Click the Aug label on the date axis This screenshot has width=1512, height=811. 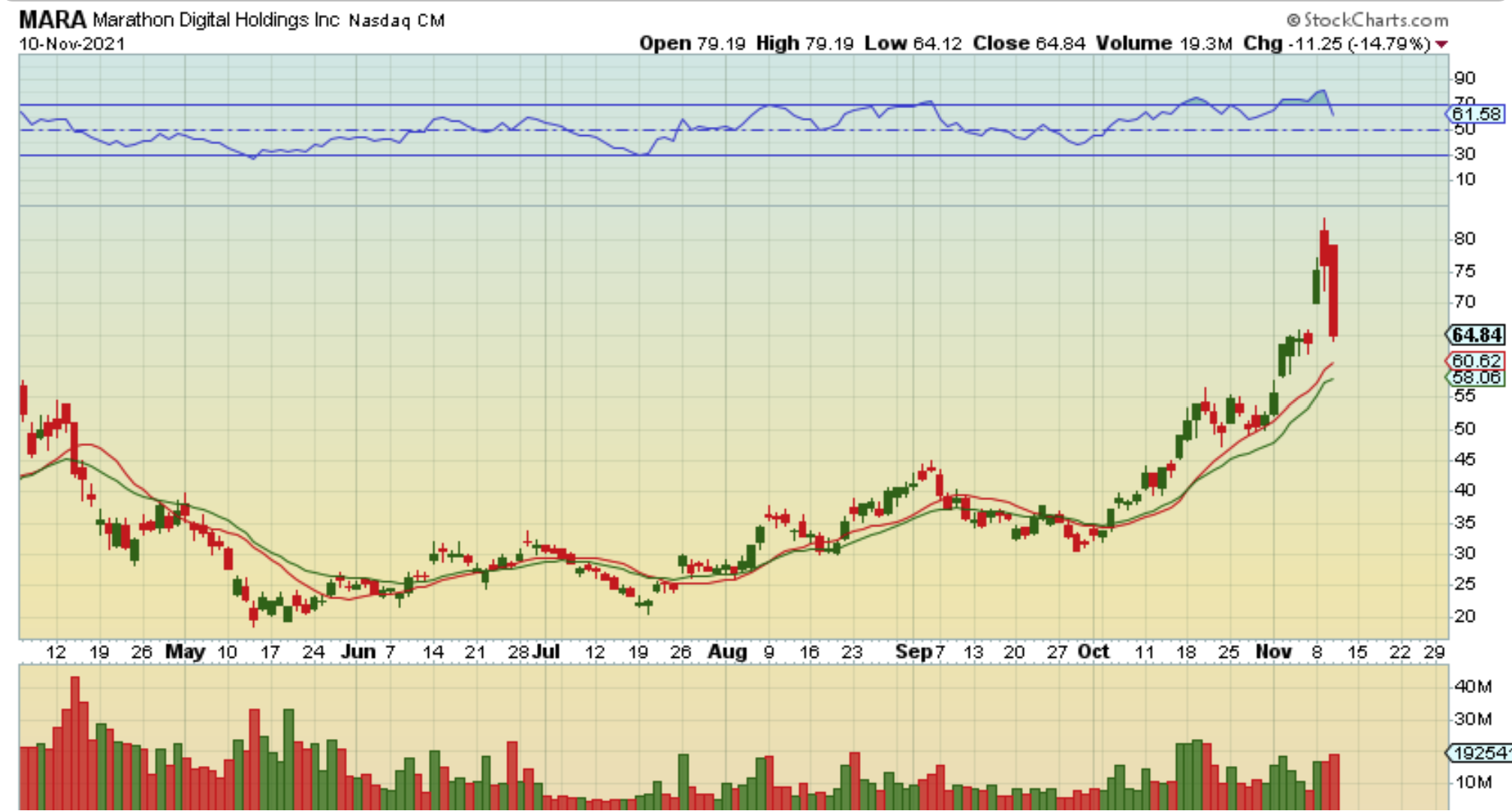(x=726, y=651)
